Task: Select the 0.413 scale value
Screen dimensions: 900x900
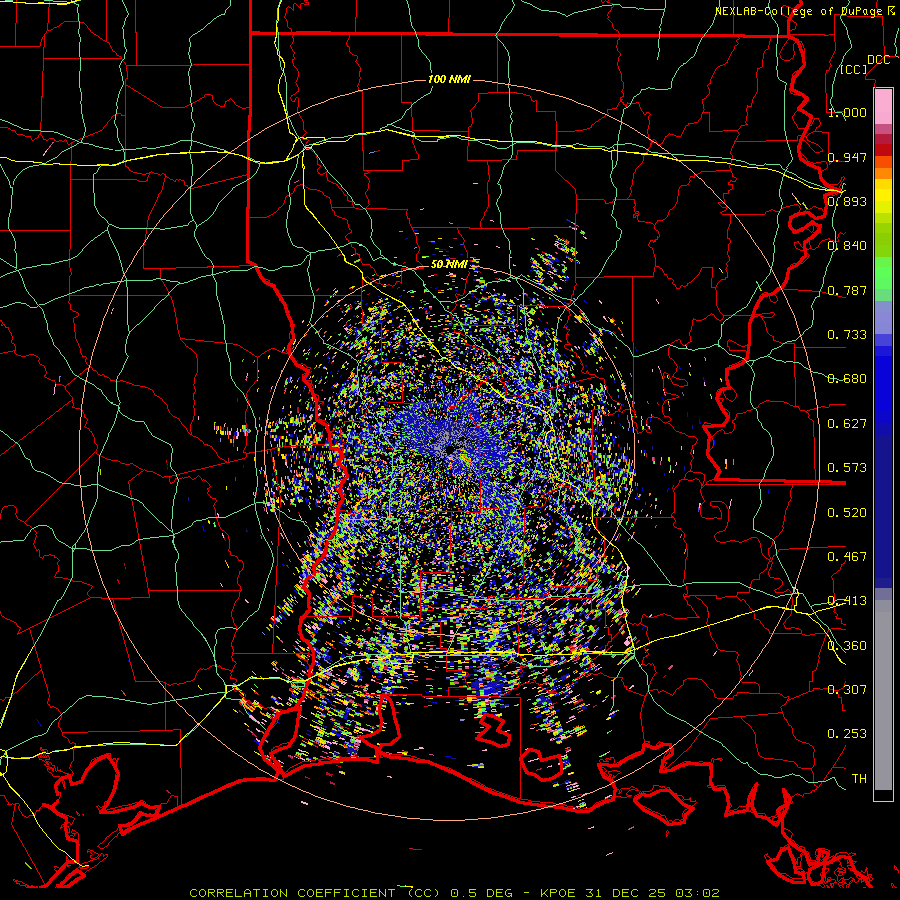Action: pyautogui.click(x=847, y=601)
